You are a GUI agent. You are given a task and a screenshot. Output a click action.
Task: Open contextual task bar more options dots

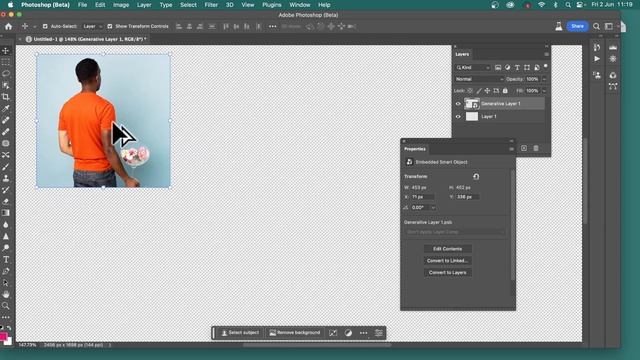tap(363, 333)
